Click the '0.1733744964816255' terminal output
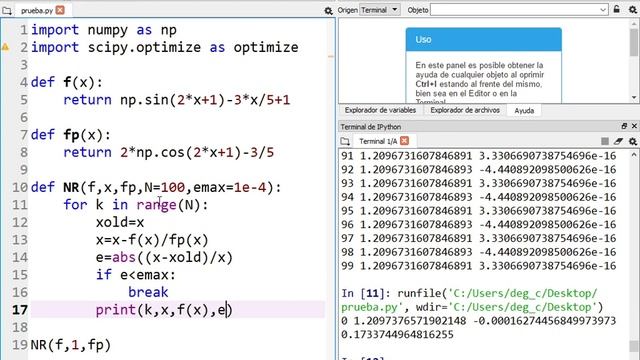This screenshot has width=640, height=360. 397,335
